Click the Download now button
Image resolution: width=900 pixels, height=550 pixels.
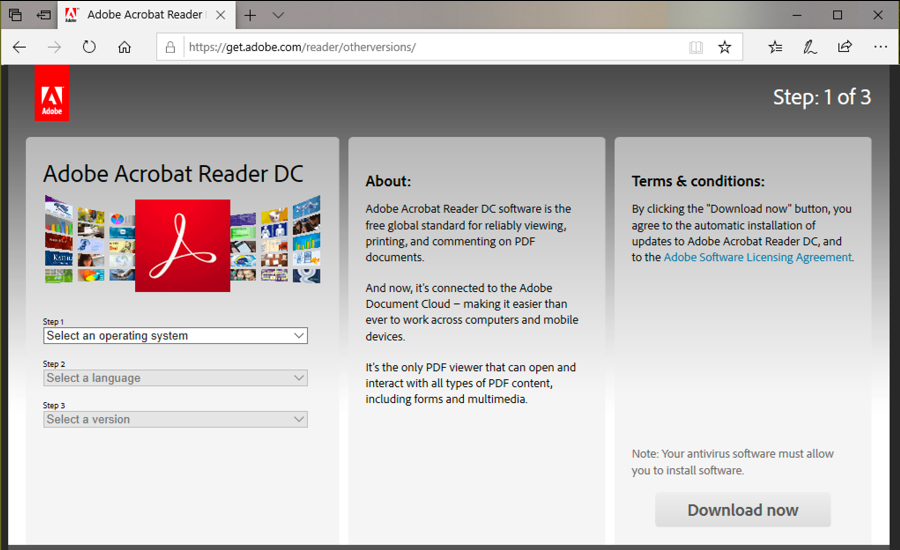(743, 510)
